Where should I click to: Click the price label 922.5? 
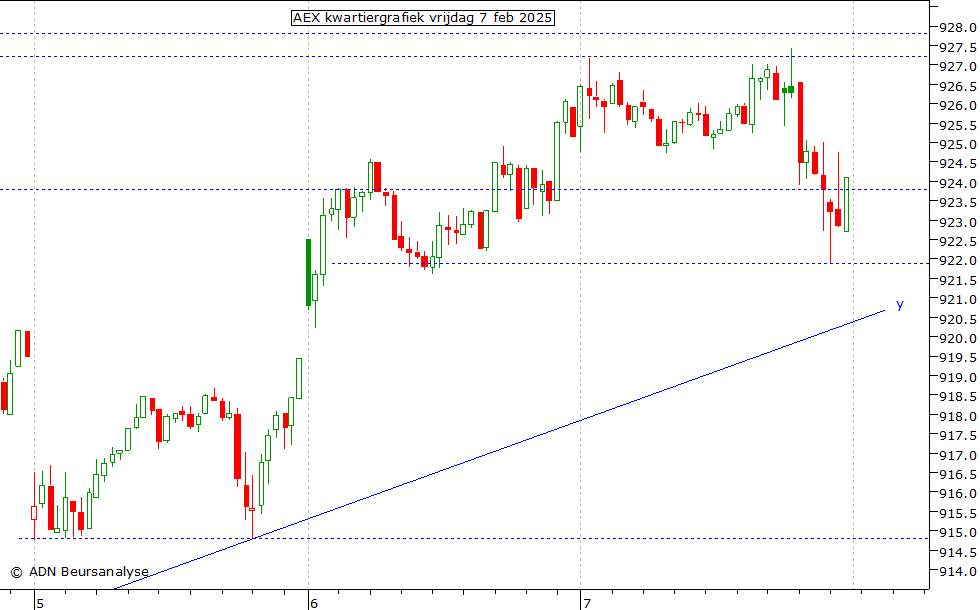tap(958, 241)
